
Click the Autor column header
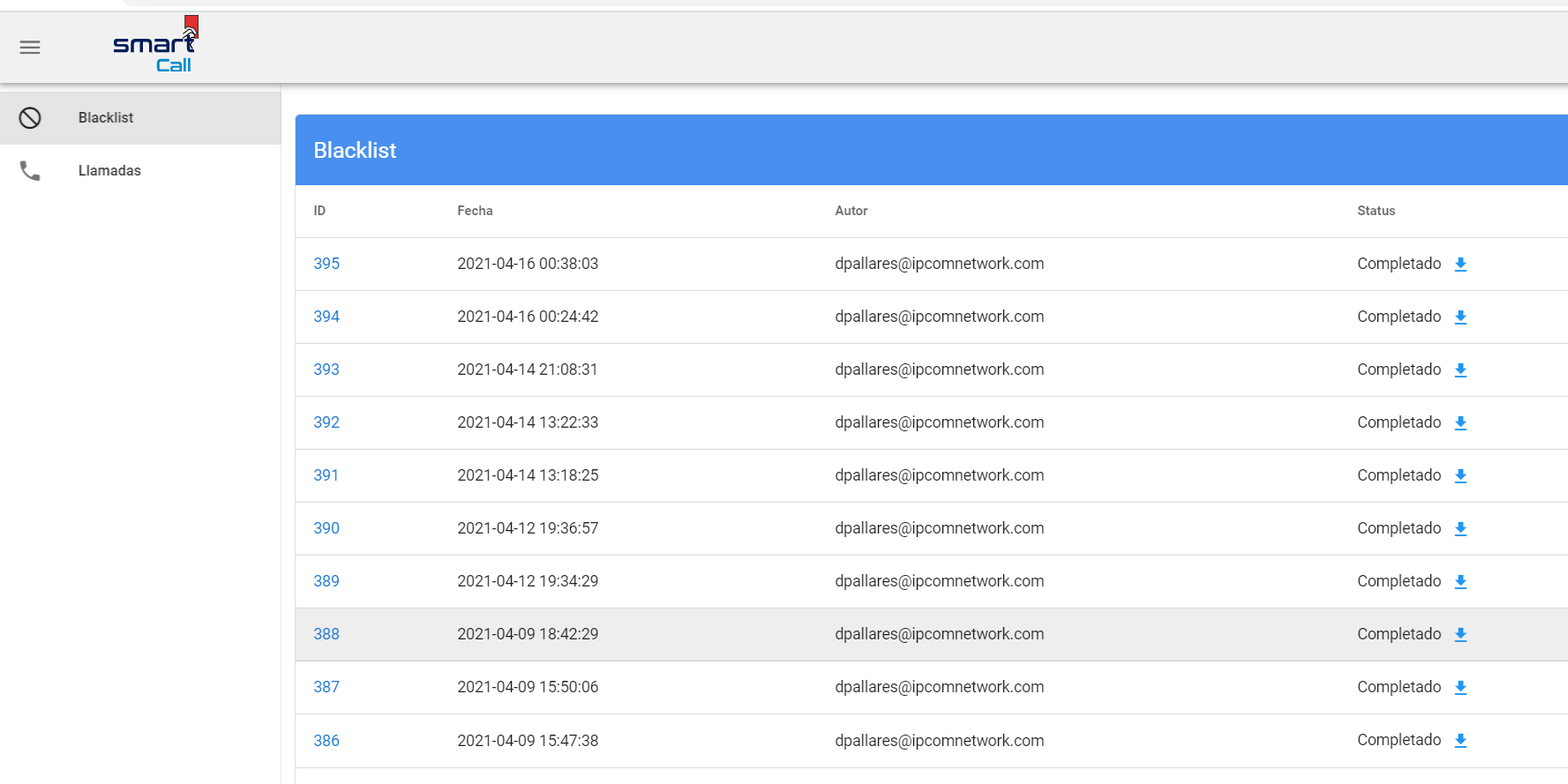[851, 211]
